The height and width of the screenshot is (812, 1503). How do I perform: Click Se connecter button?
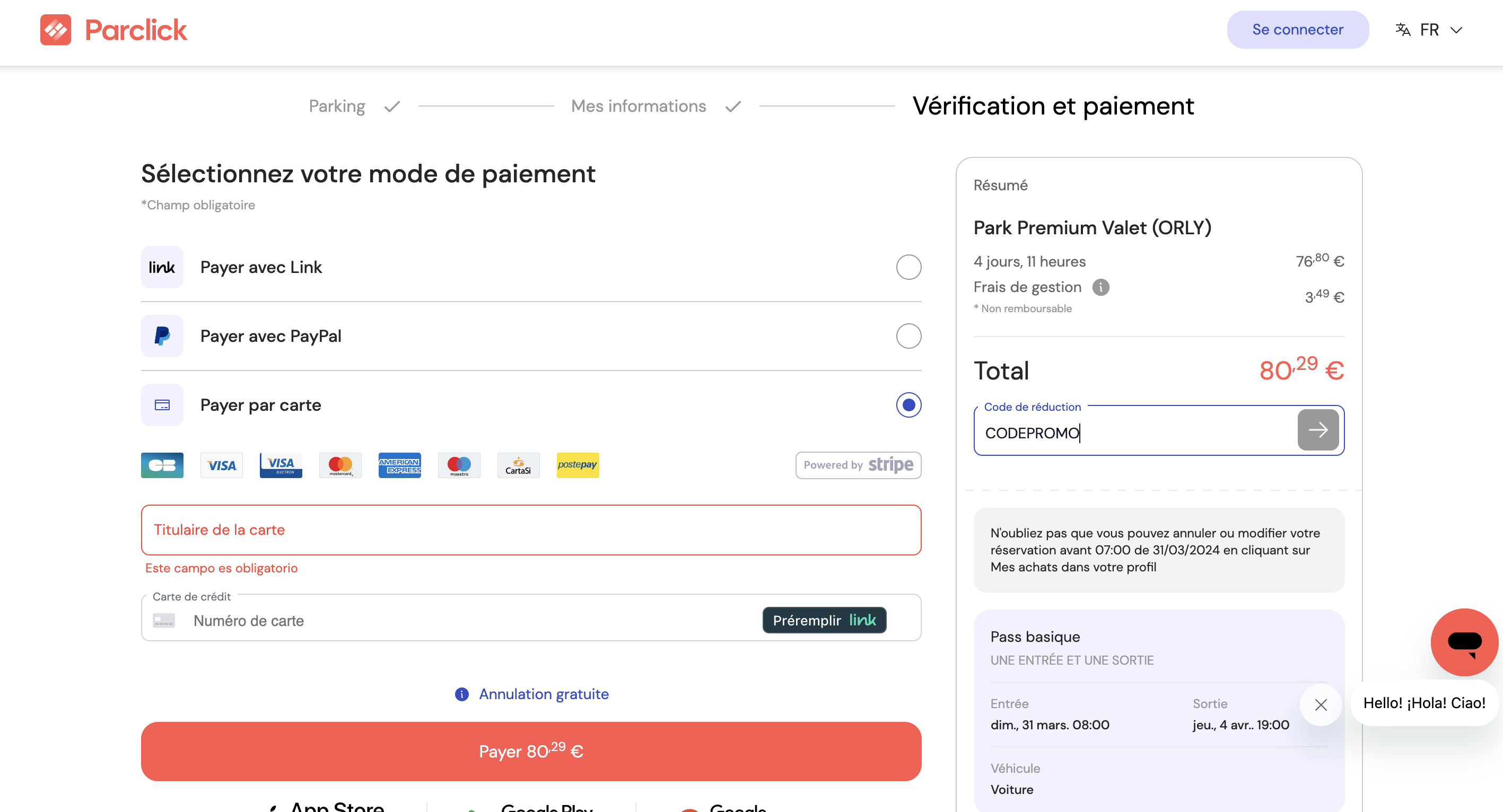coord(1298,30)
